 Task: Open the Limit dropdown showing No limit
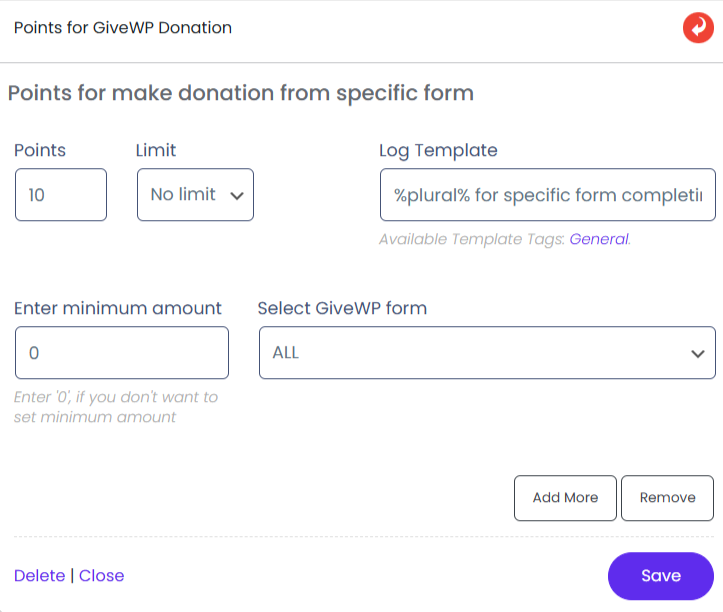pos(195,194)
